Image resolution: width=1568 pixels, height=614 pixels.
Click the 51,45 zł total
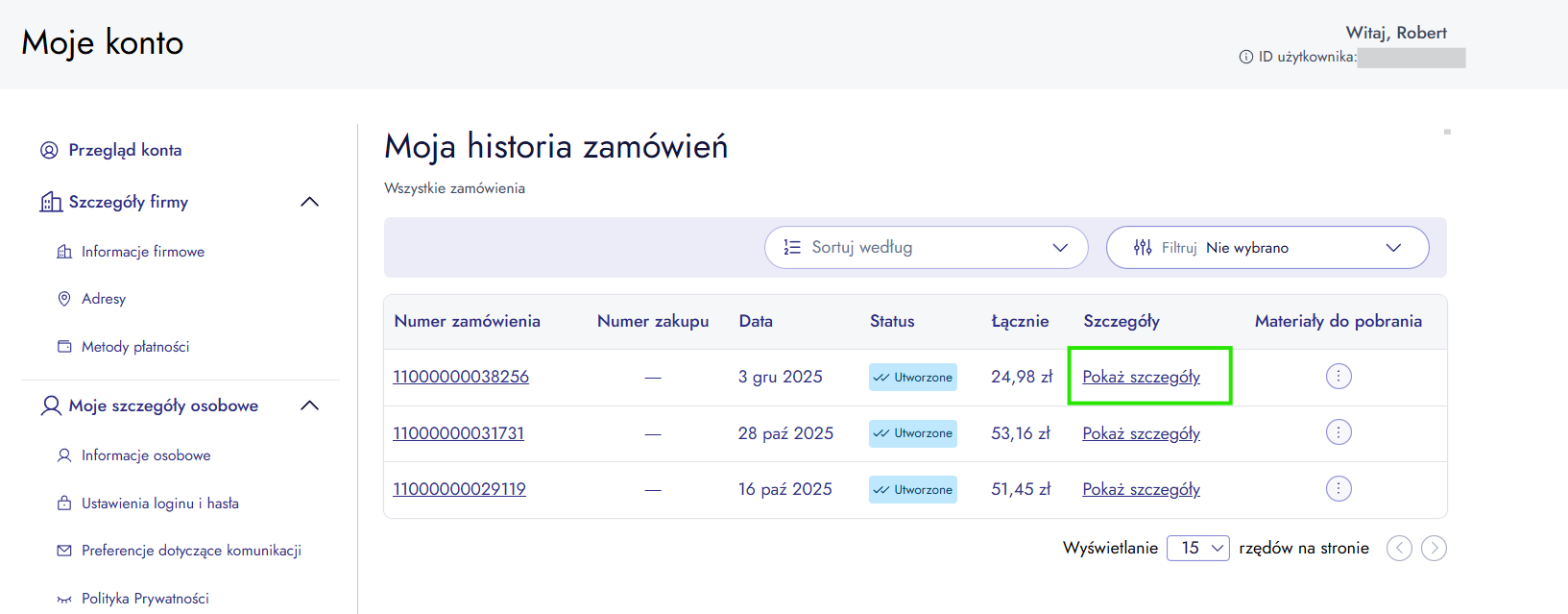(1021, 489)
